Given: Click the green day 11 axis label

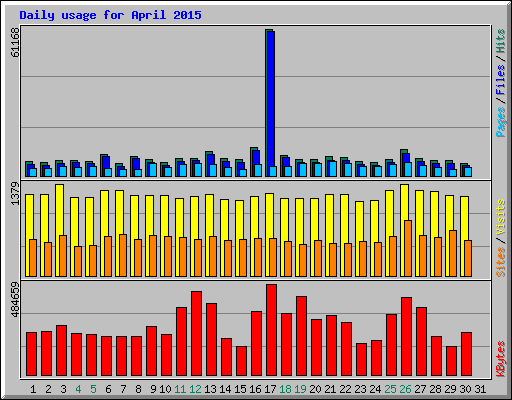Looking at the screenshot, I should [x=180, y=389].
